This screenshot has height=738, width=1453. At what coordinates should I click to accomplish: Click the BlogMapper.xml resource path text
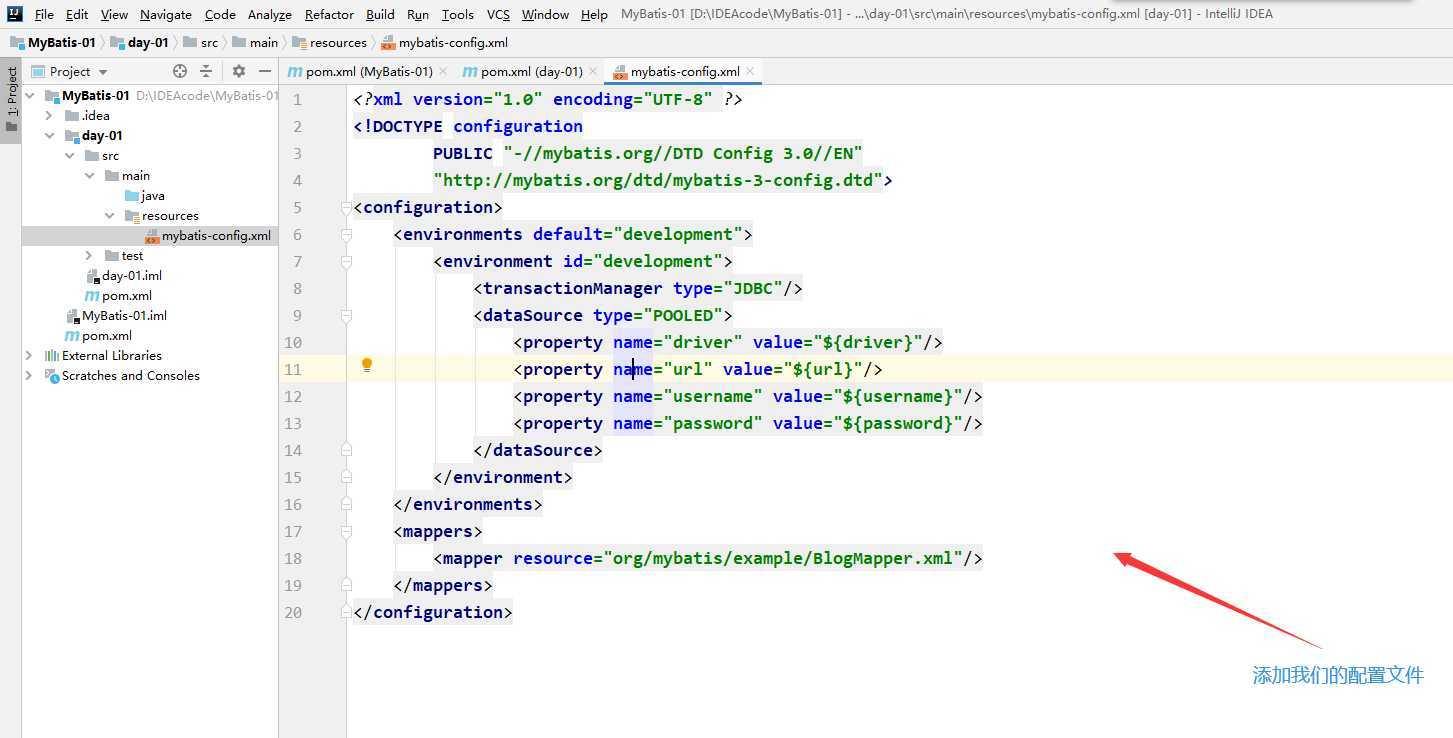click(x=783, y=558)
